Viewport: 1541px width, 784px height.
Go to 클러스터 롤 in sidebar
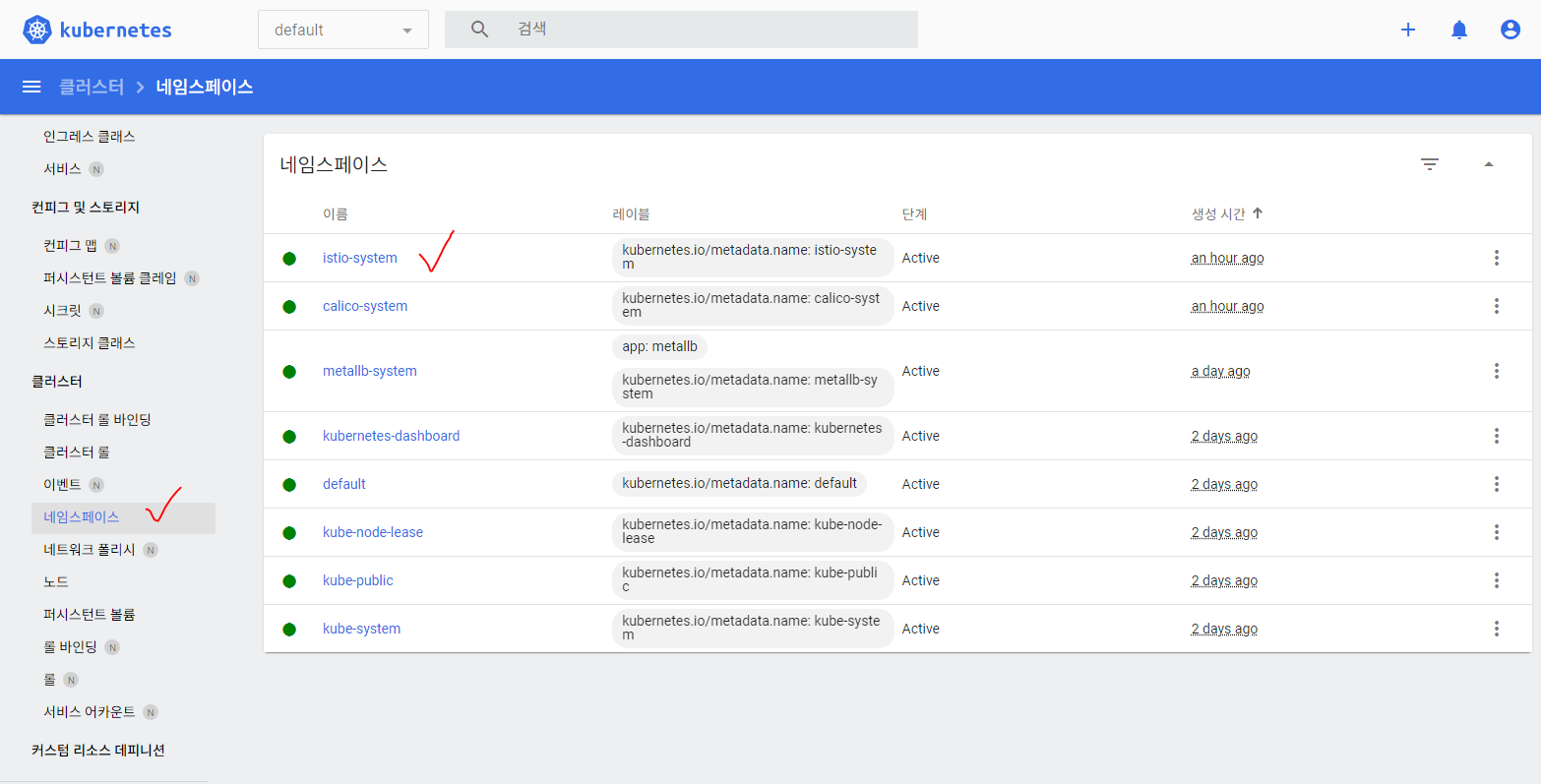77,452
